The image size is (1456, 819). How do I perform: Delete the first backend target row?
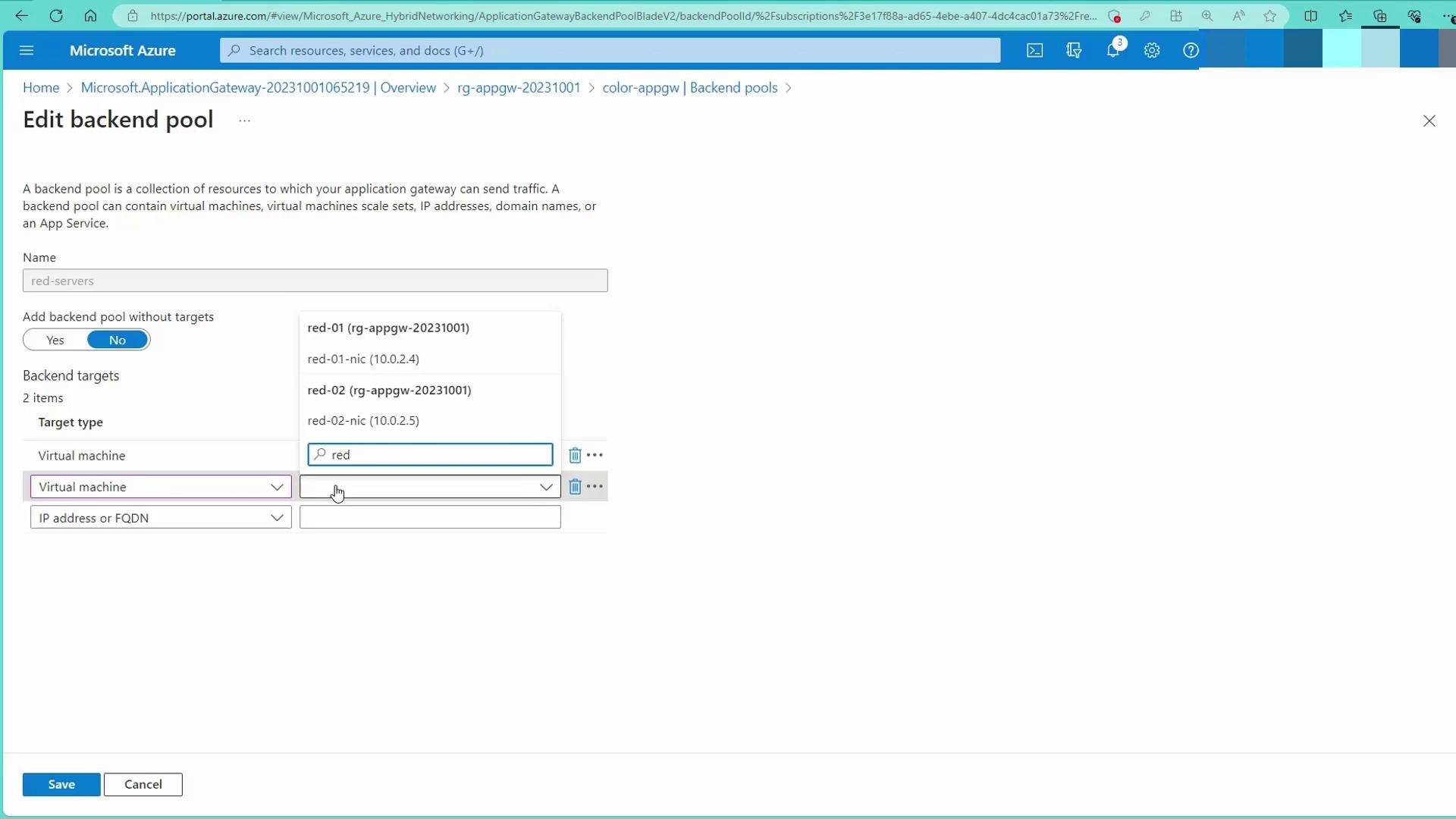point(575,455)
